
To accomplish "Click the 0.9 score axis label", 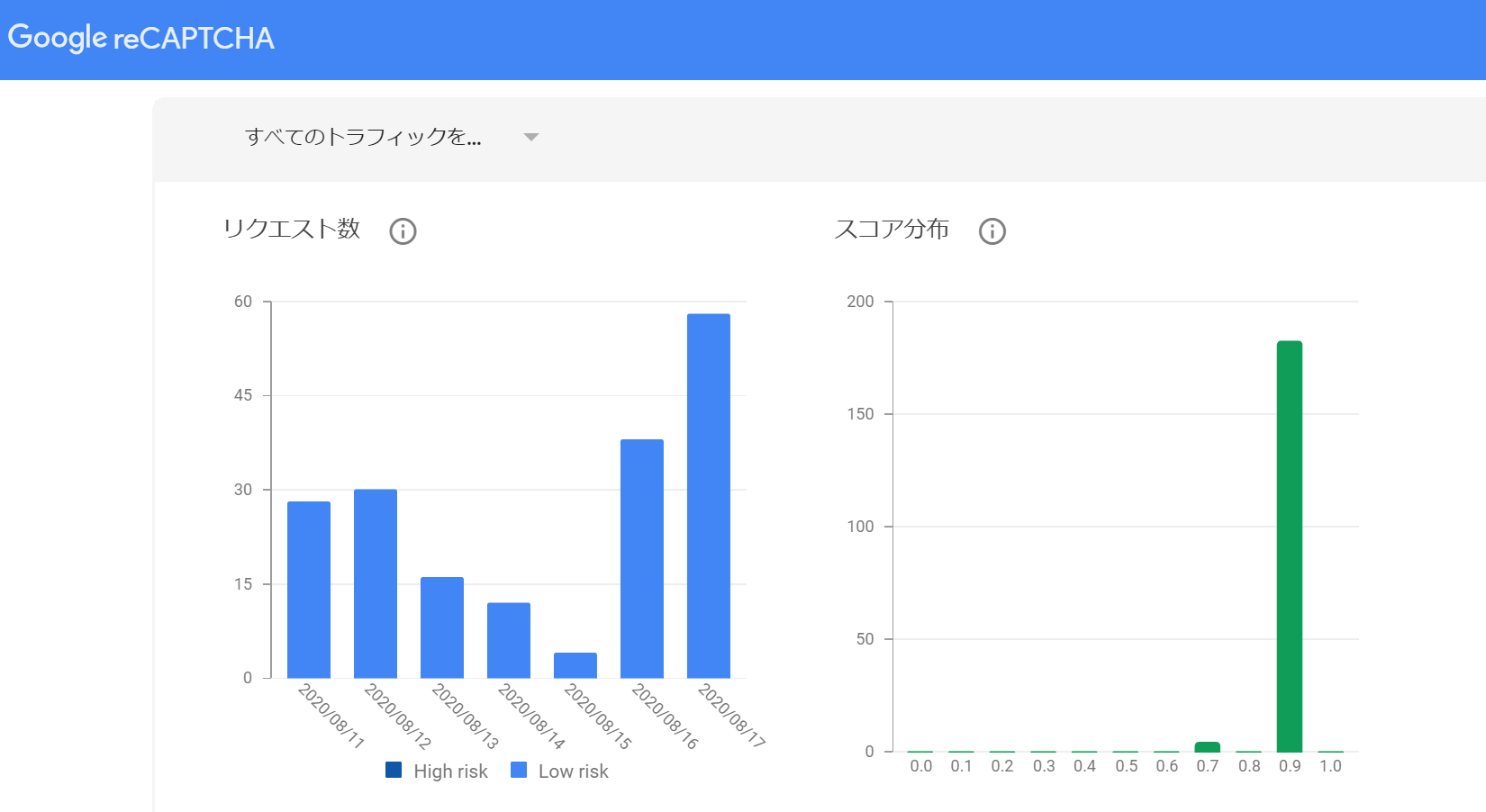I will [1290, 766].
